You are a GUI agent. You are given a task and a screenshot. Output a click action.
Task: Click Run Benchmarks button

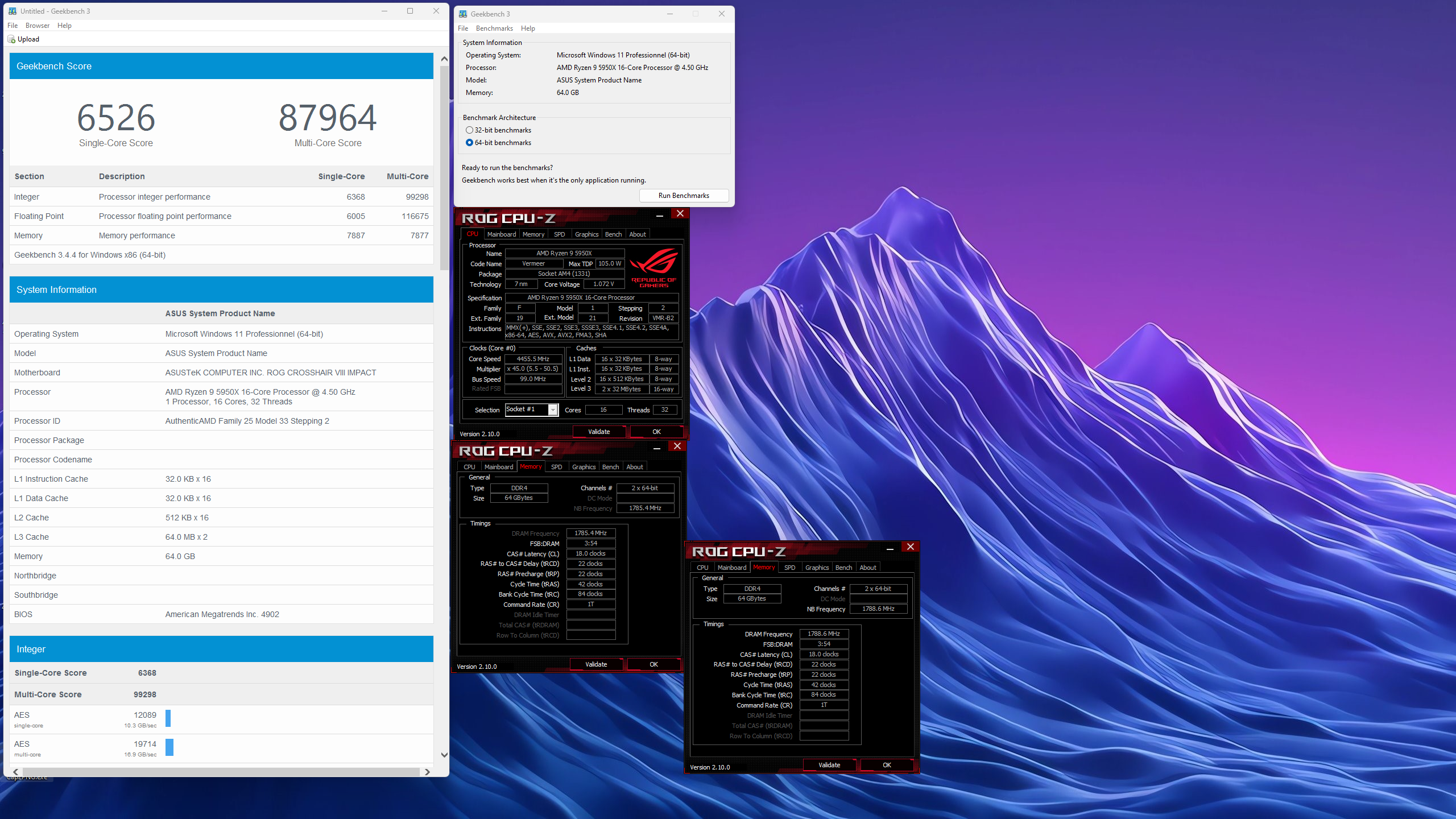[x=684, y=196]
